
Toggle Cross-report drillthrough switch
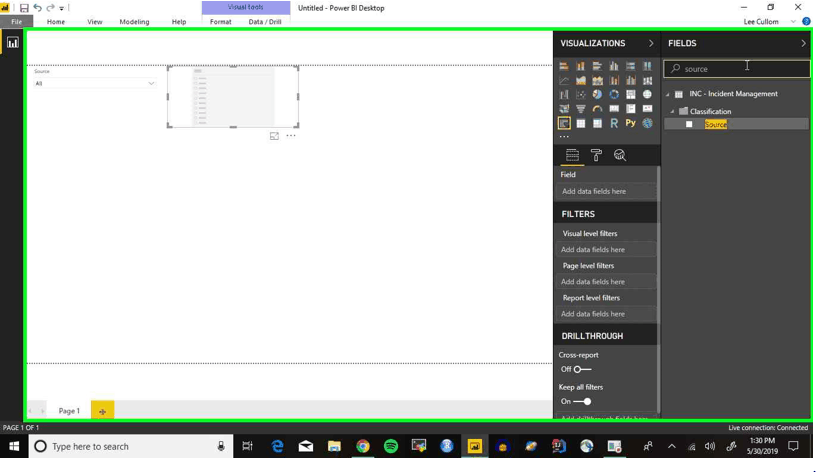coord(582,369)
